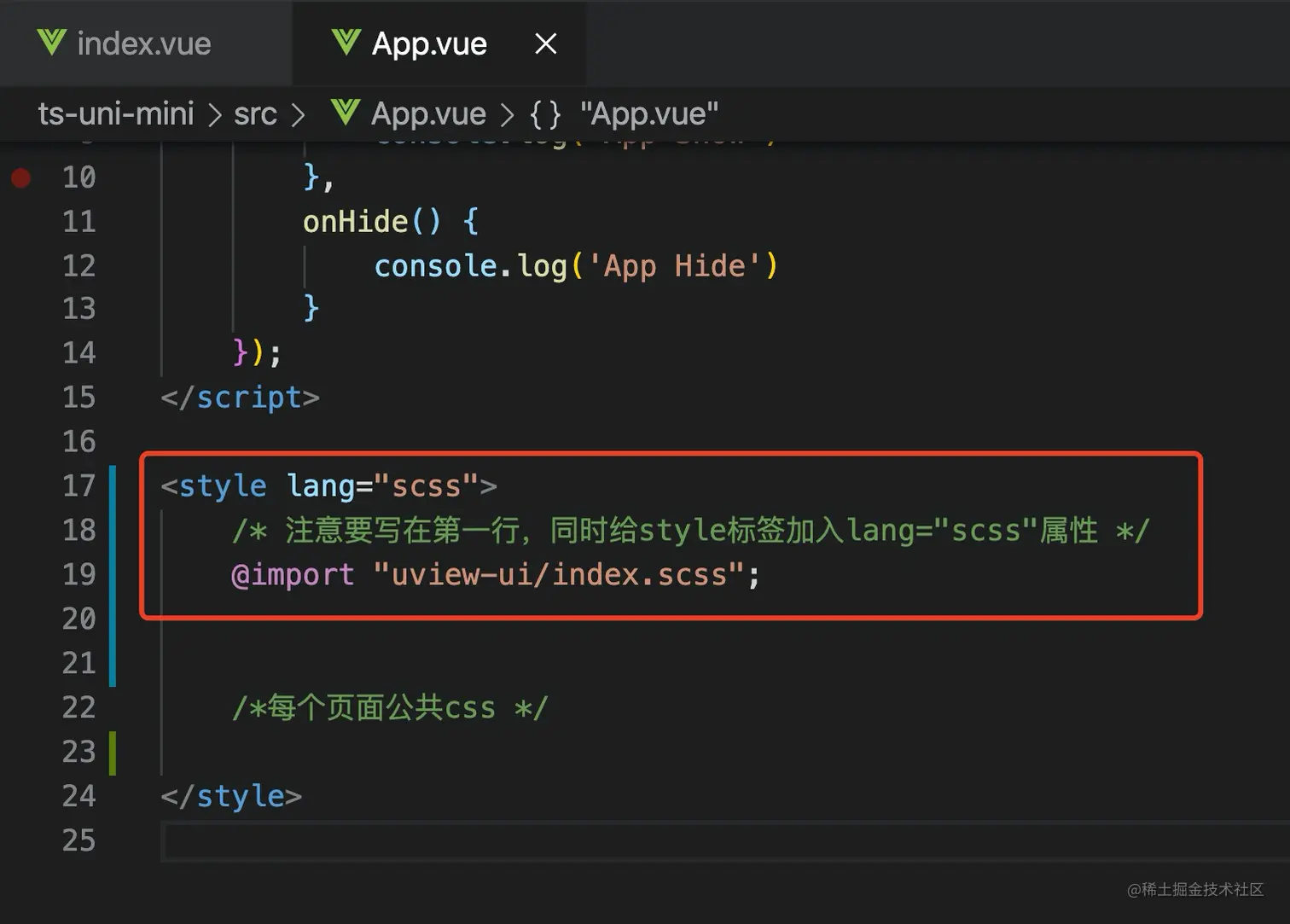Expand chevron after App.vue breadcrumb

coord(507,114)
